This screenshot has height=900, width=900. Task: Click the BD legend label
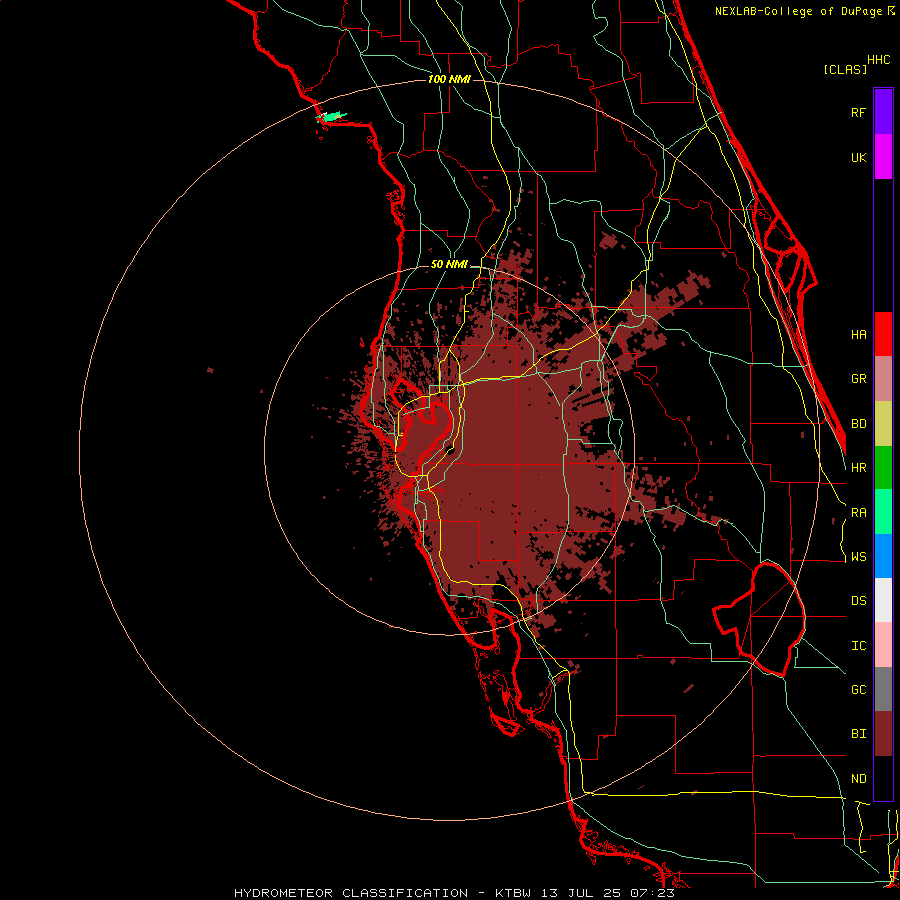[x=858, y=424]
